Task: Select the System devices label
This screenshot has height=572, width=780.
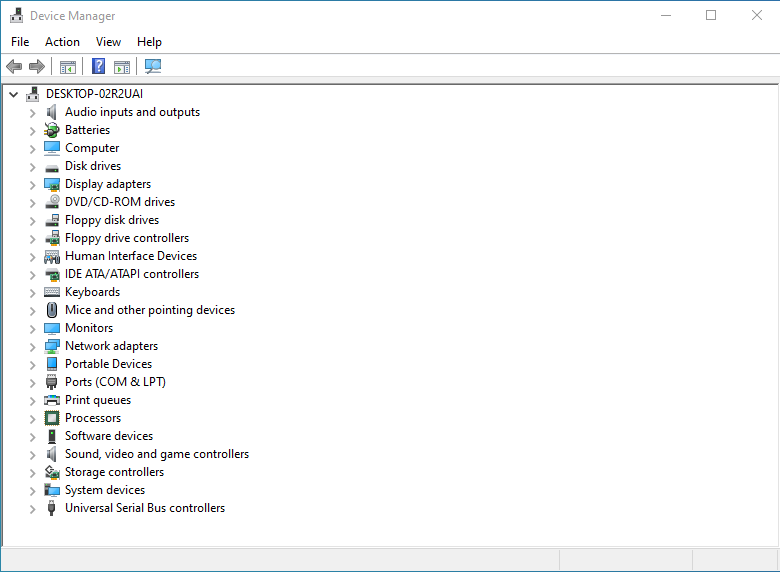Action: [105, 490]
